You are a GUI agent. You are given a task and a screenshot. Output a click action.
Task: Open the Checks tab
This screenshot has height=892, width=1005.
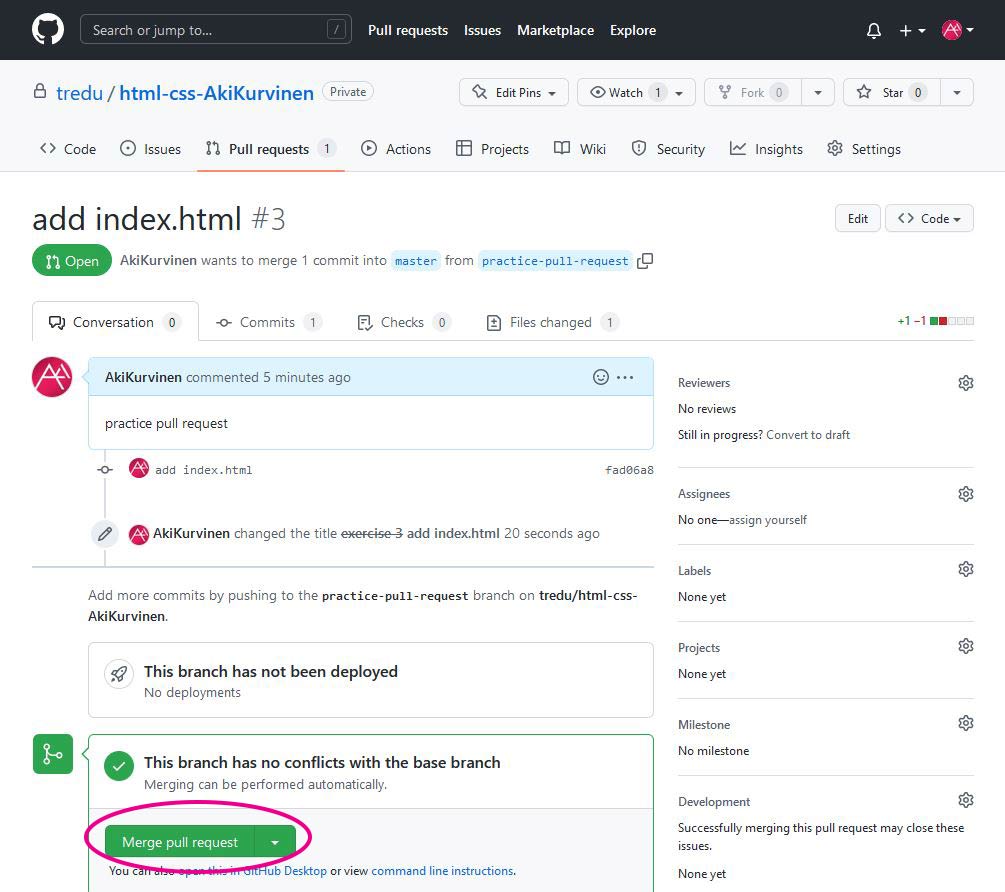tap(404, 322)
